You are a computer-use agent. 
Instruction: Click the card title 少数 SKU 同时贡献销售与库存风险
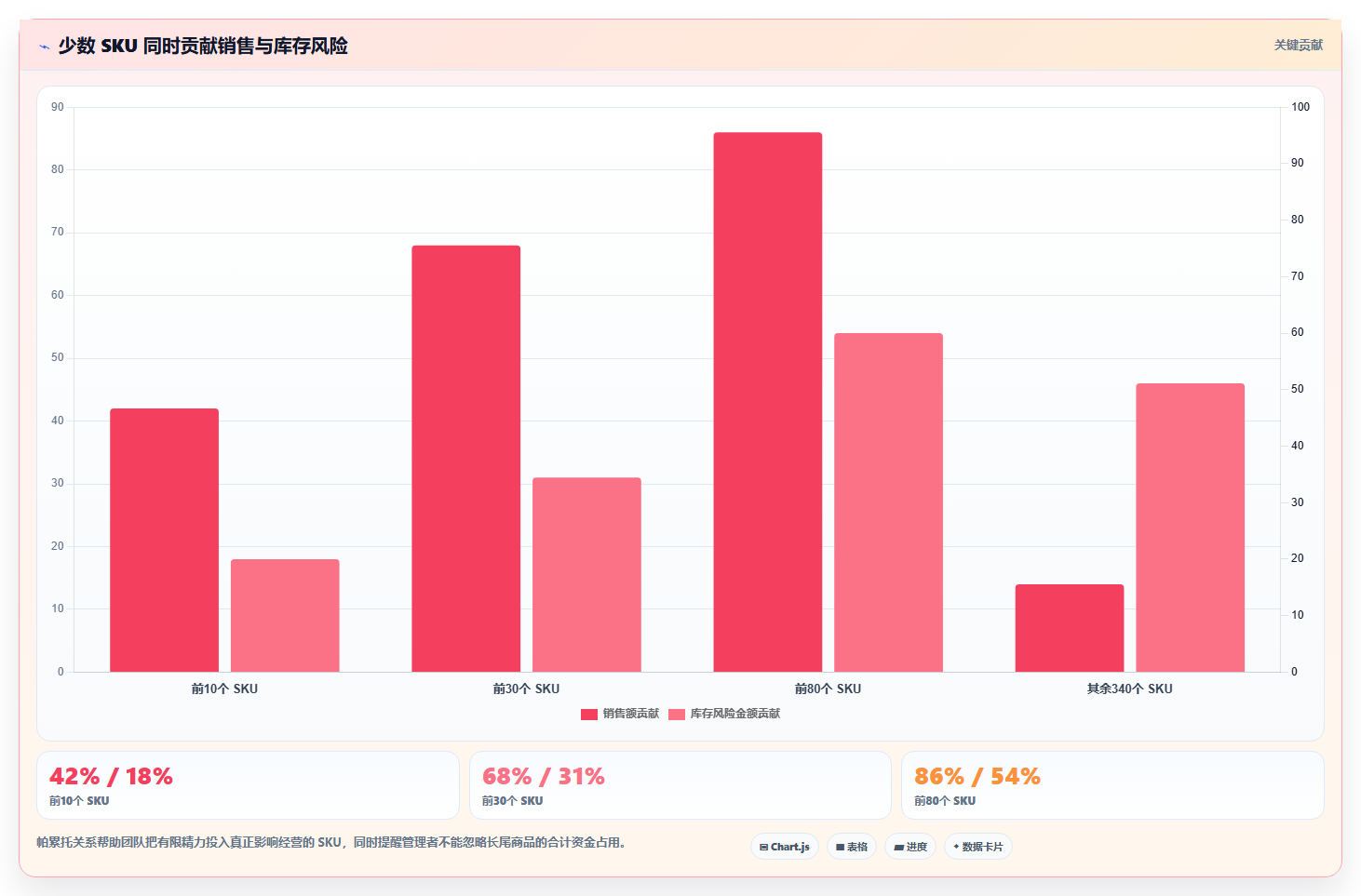pyautogui.click(x=203, y=46)
